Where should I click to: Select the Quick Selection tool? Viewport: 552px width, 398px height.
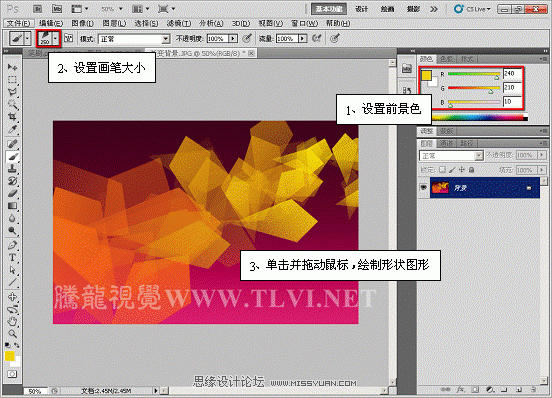click(12, 105)
